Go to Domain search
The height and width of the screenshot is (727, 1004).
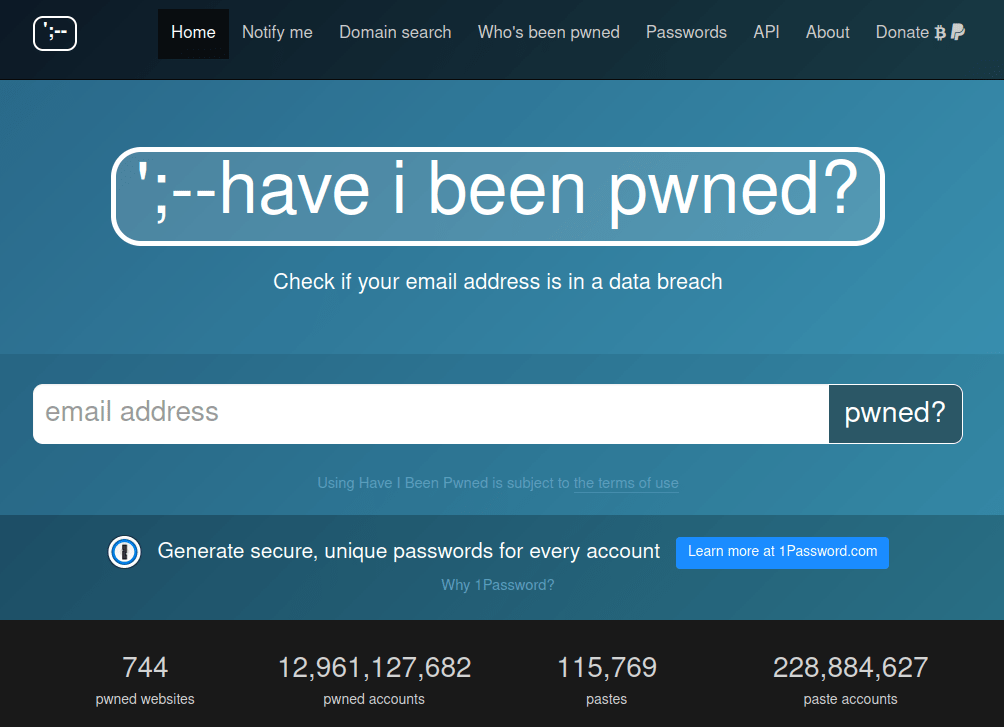coord(395,33)
